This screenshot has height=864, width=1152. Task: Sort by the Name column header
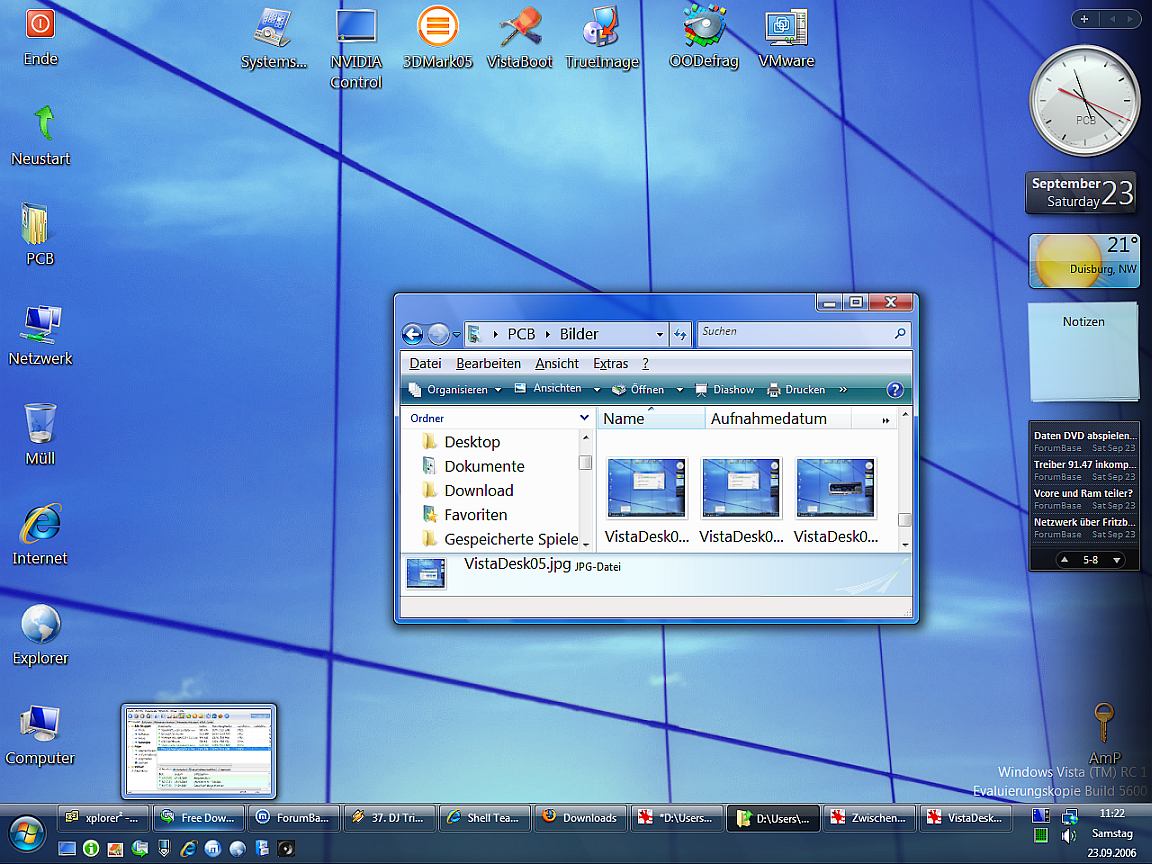[651, 419]
